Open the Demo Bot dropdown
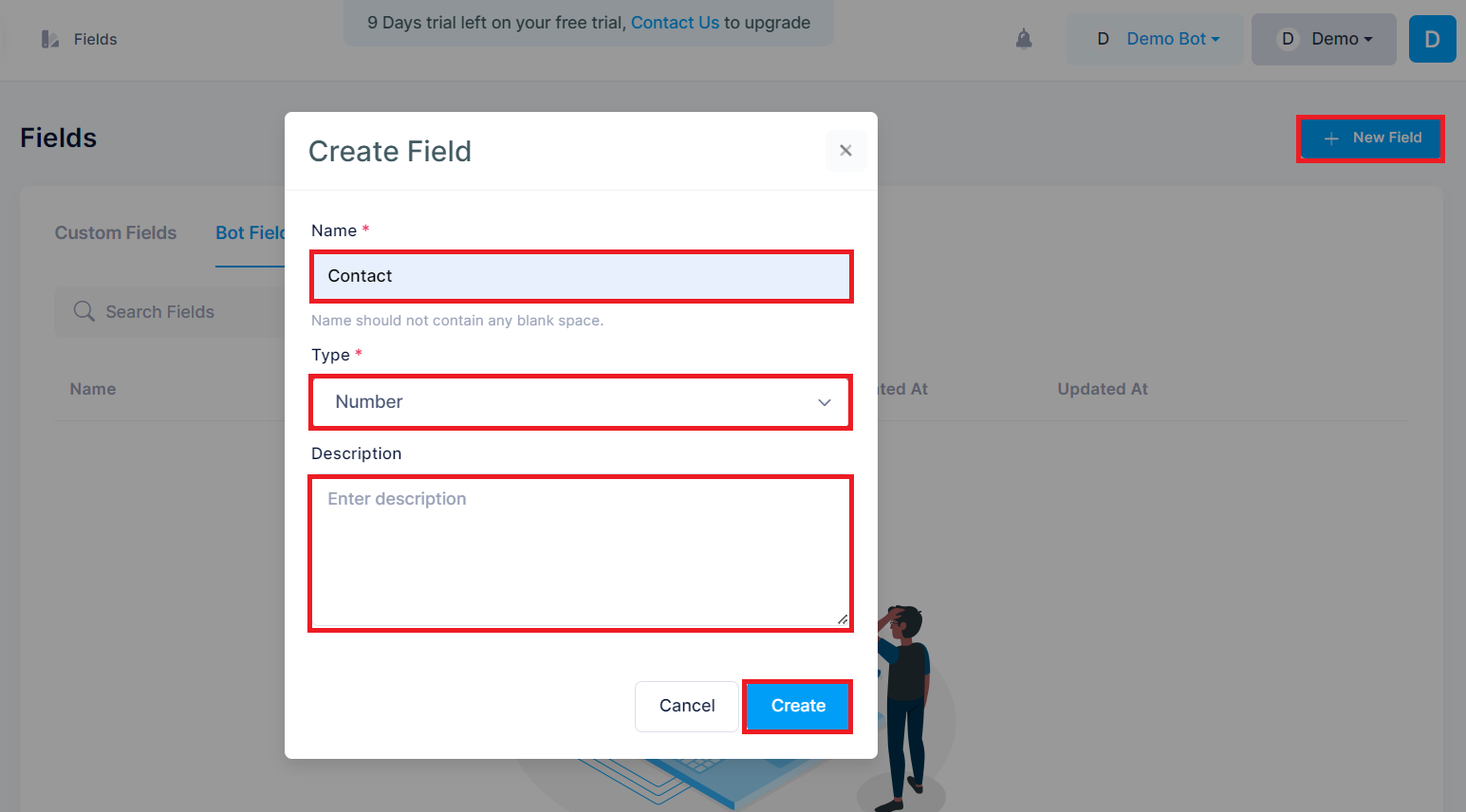Screen dimensions: 1466x812 point(1155,39)
